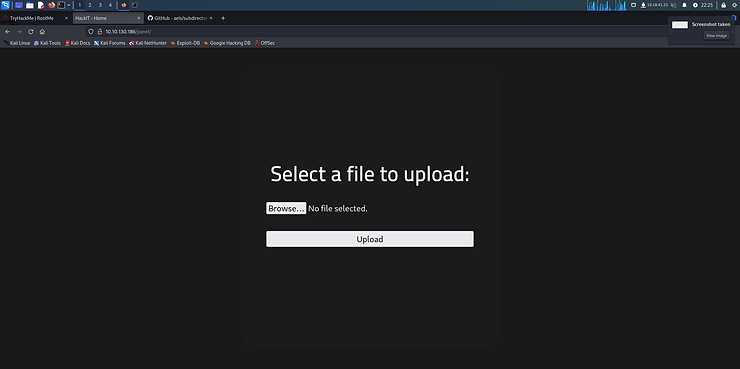
Task: Click the show desktop icon in the panel
Action: (19, 5)
